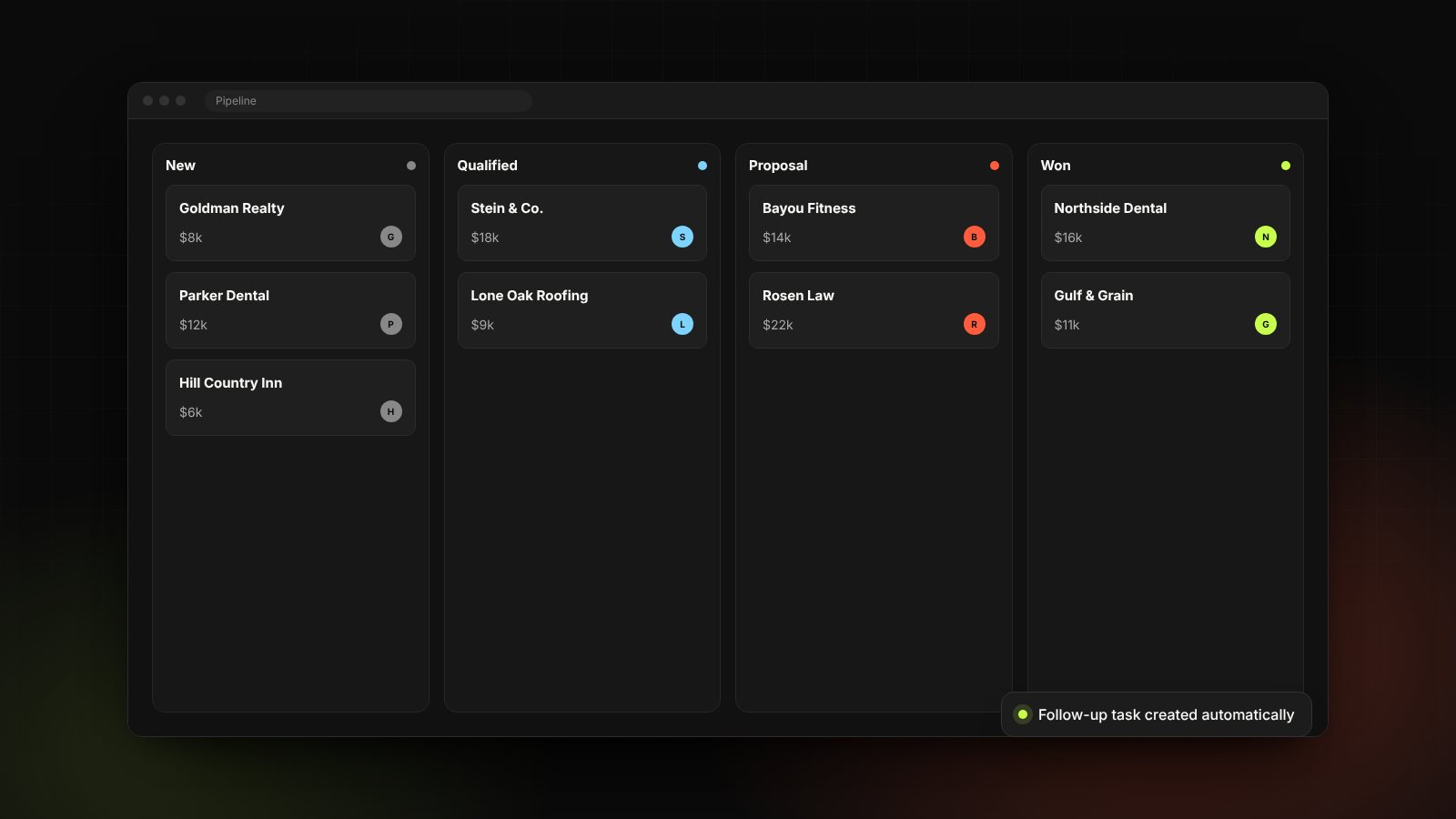Click the G avatar on Gulf & Grain card
This screenshot has height=819, width=1456.
click(x=1266, y=324)
